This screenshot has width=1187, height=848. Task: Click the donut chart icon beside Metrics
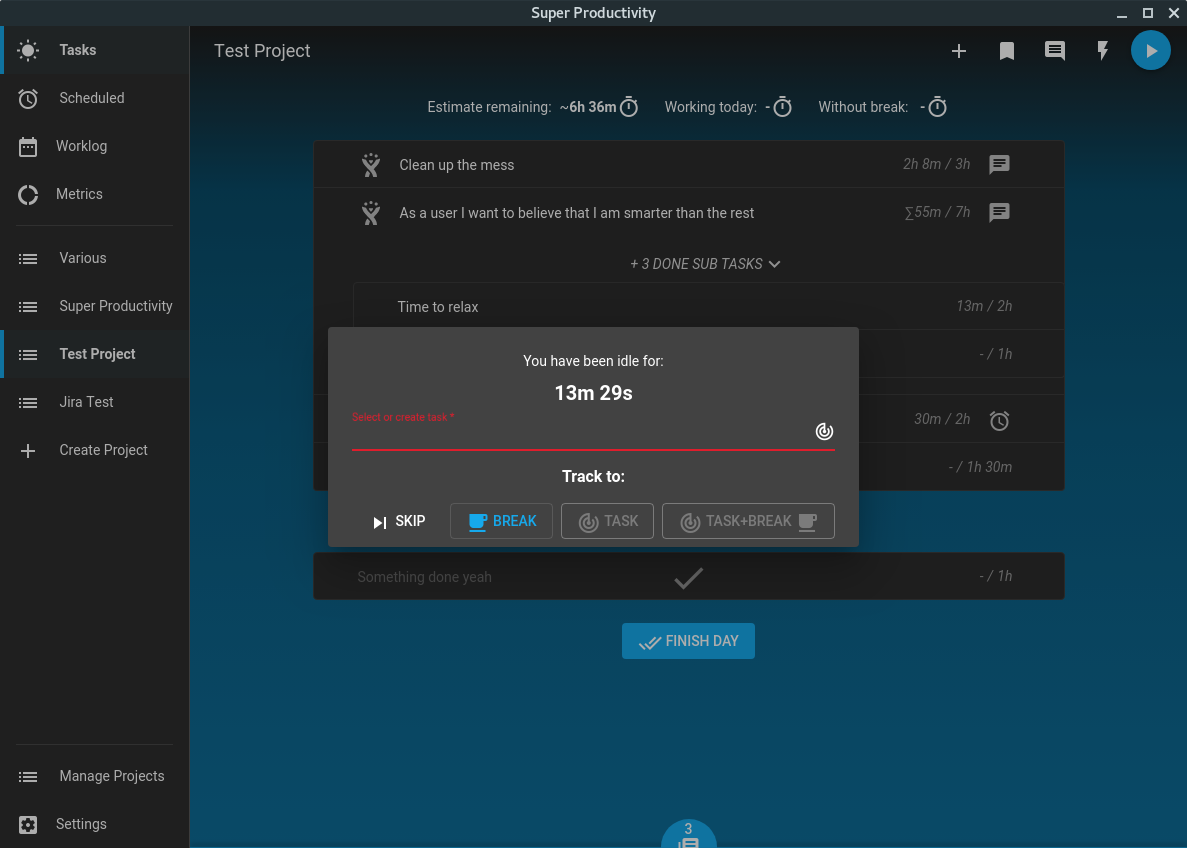point(28,195)
